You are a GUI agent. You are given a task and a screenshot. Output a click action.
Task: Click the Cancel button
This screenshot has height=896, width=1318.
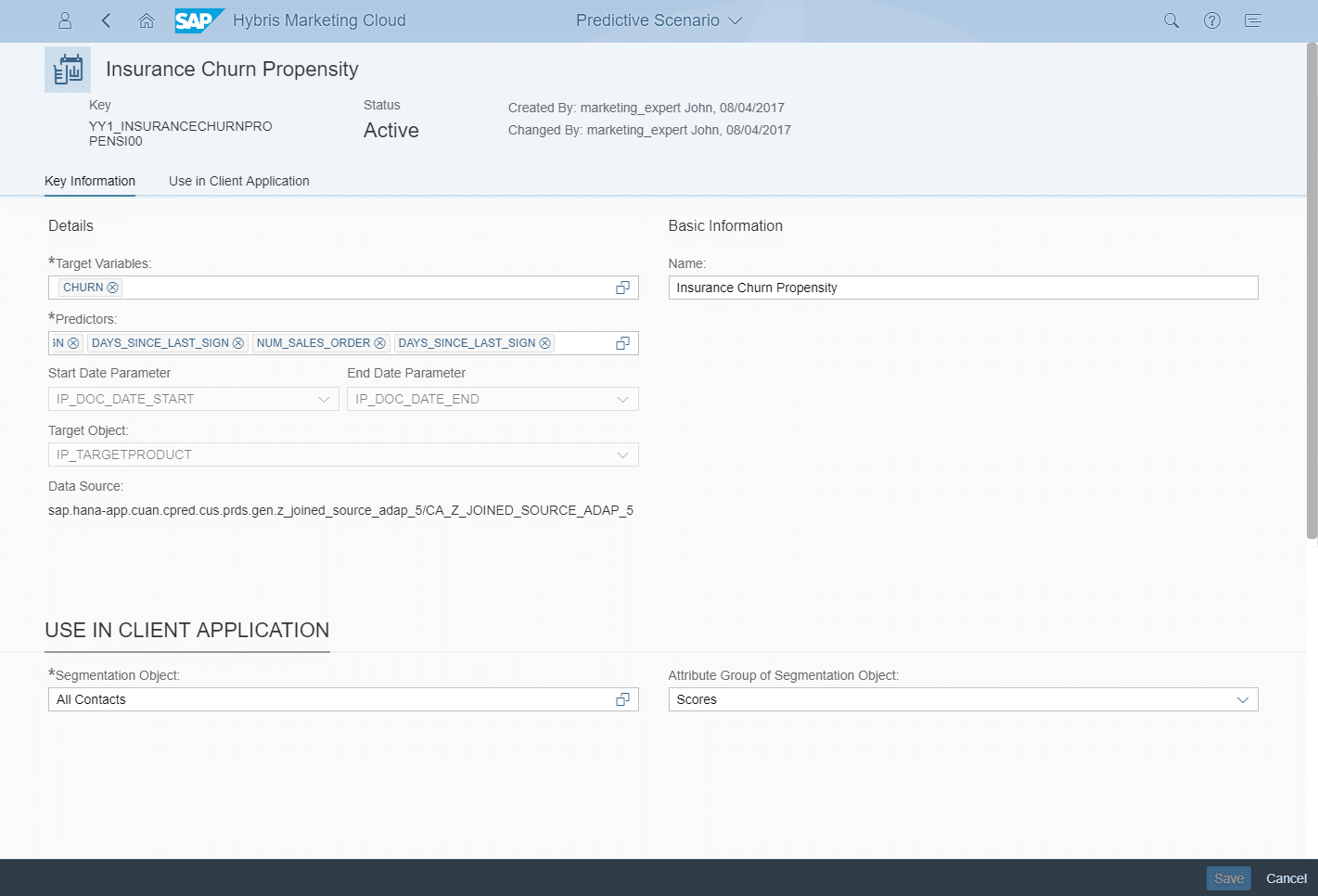pyautogui.click(x=1286, y=878)
